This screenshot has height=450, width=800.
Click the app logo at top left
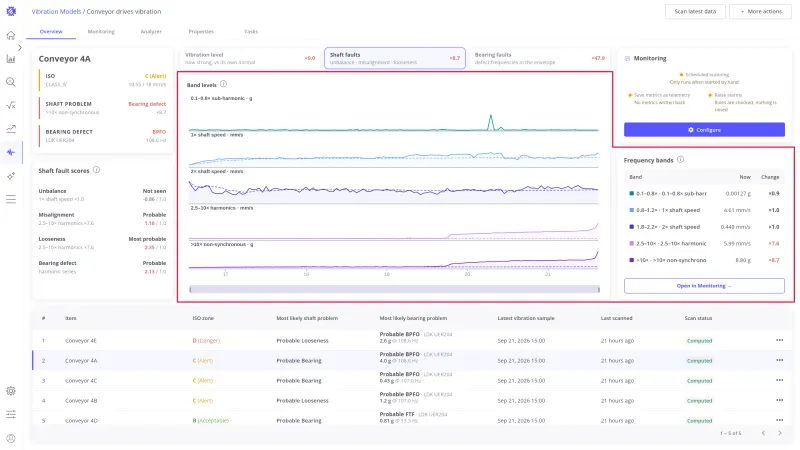(11, 11)
